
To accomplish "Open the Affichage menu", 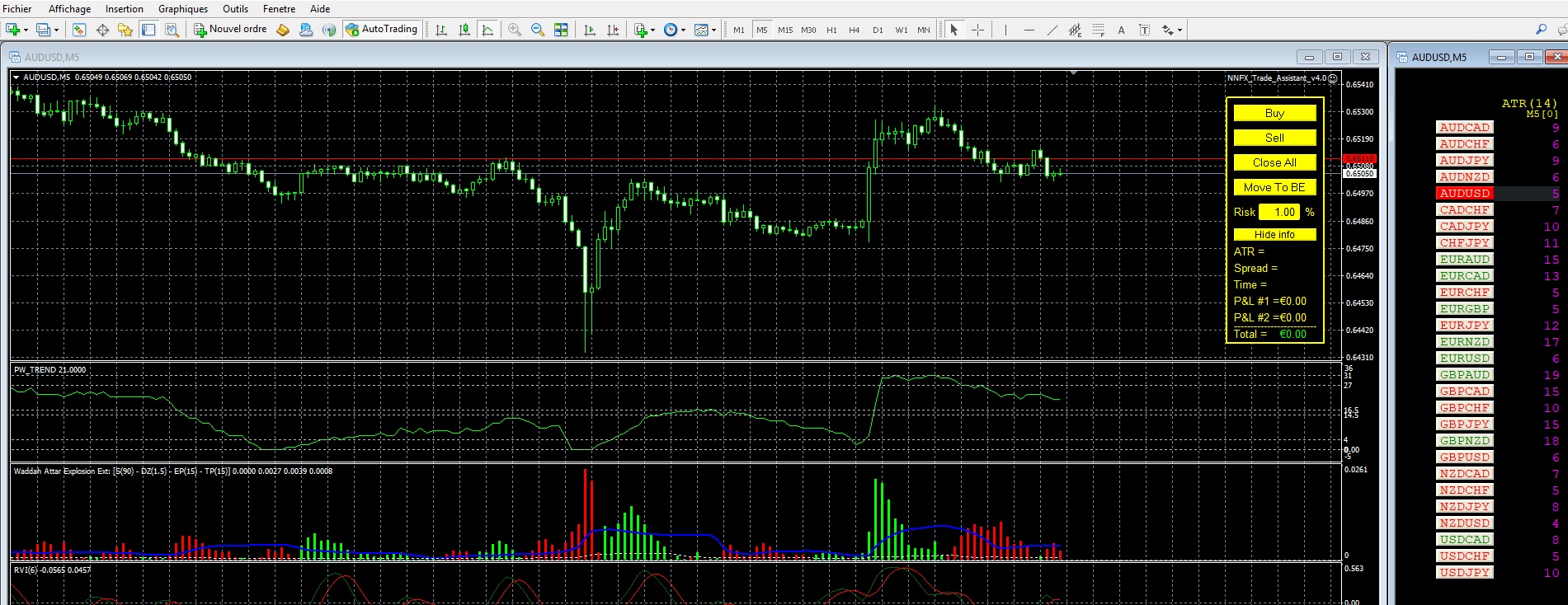I will pyautogui.click(x=69, y=9).
